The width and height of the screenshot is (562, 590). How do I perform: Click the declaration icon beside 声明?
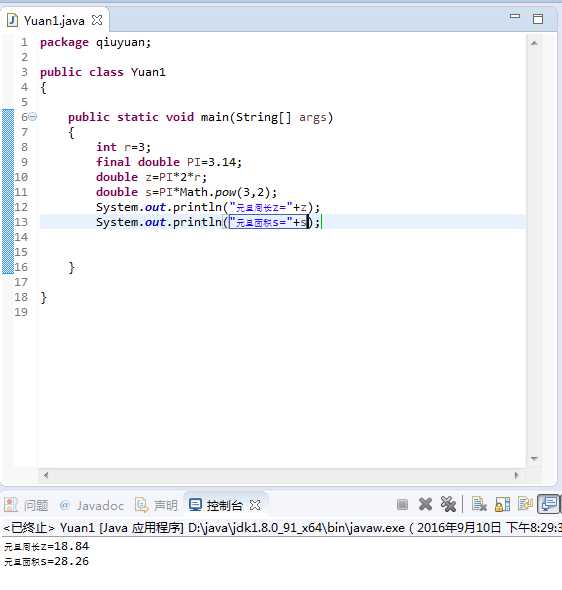point(141,505)
